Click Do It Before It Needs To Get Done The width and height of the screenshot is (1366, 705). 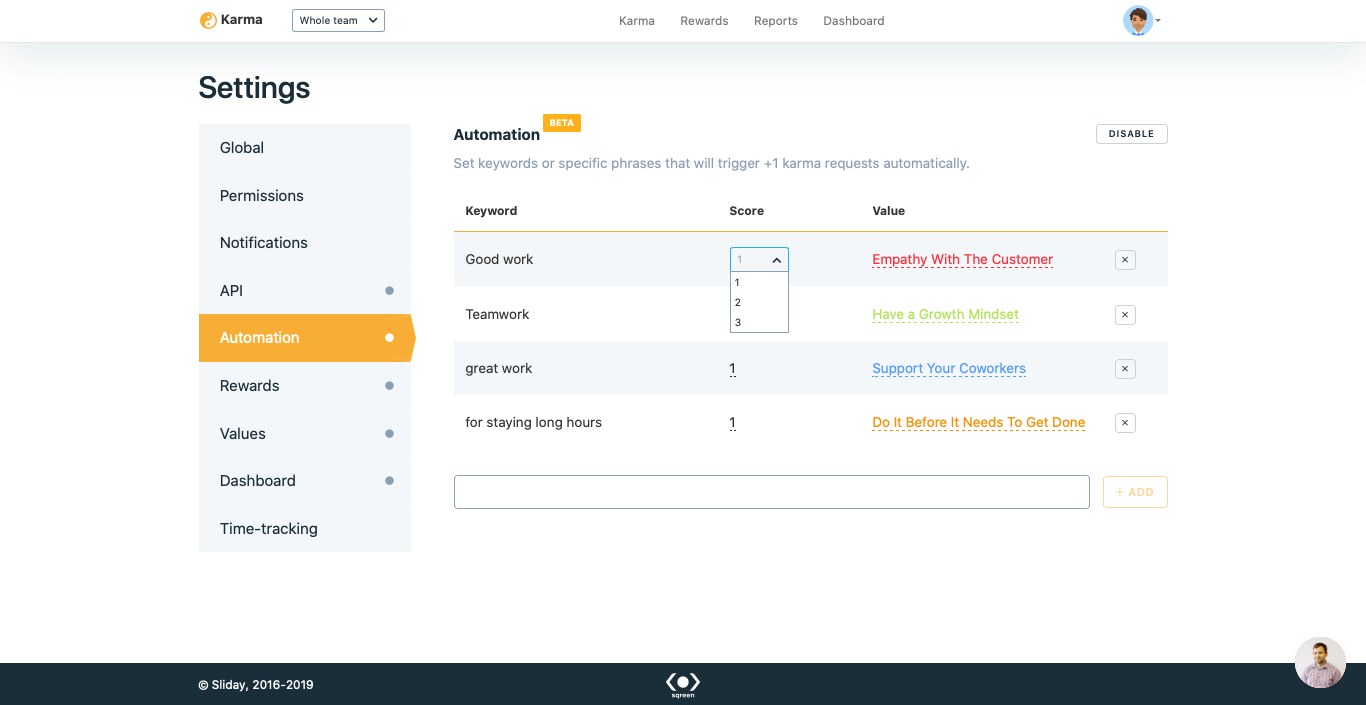[978, 423]
